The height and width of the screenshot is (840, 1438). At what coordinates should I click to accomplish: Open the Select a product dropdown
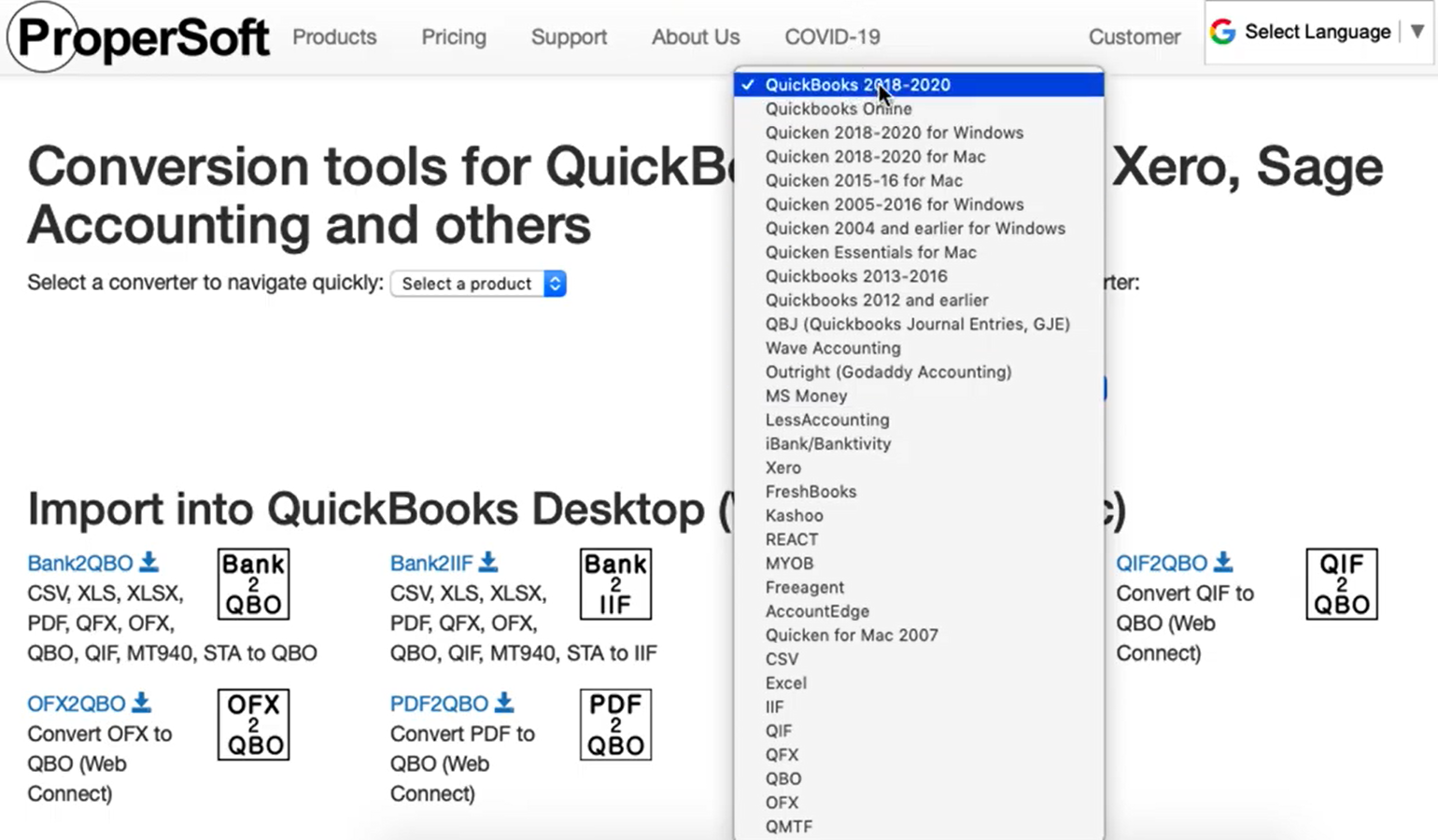click(x=478, y=284)
